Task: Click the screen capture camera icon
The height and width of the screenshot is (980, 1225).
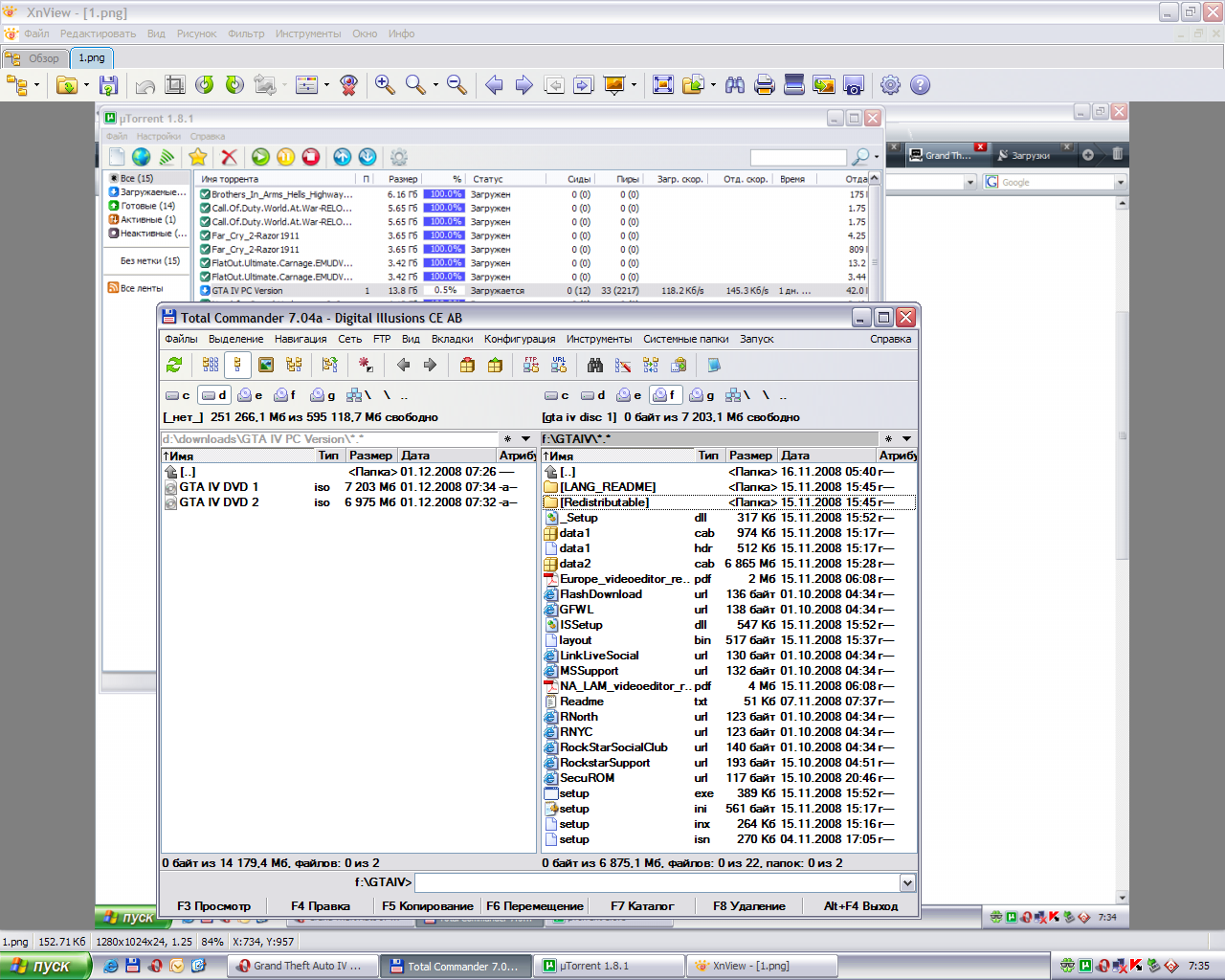Action: [854, 85]
